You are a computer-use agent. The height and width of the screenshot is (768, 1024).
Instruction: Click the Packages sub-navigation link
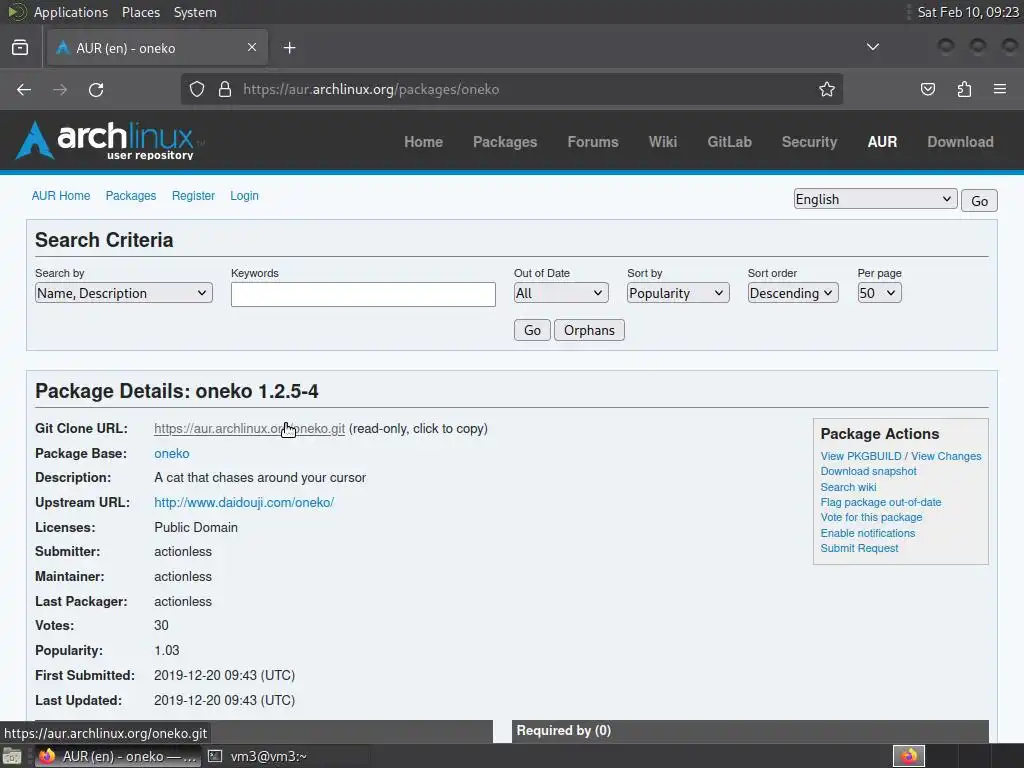(x=131, y=196)
